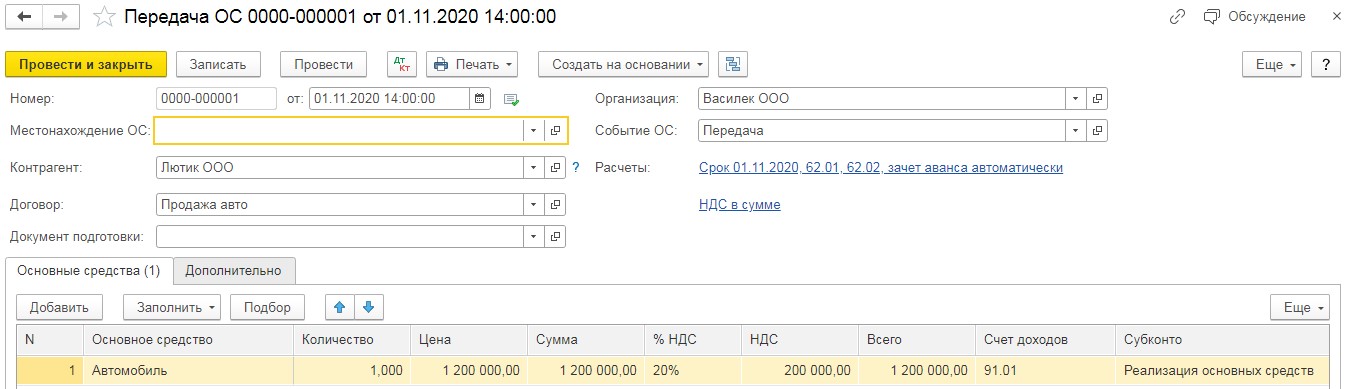Move row up with blue arrow
Image resolution: width=1348 pixels, height=389 pixels.
pyautogui.click(x=340, y=307)
